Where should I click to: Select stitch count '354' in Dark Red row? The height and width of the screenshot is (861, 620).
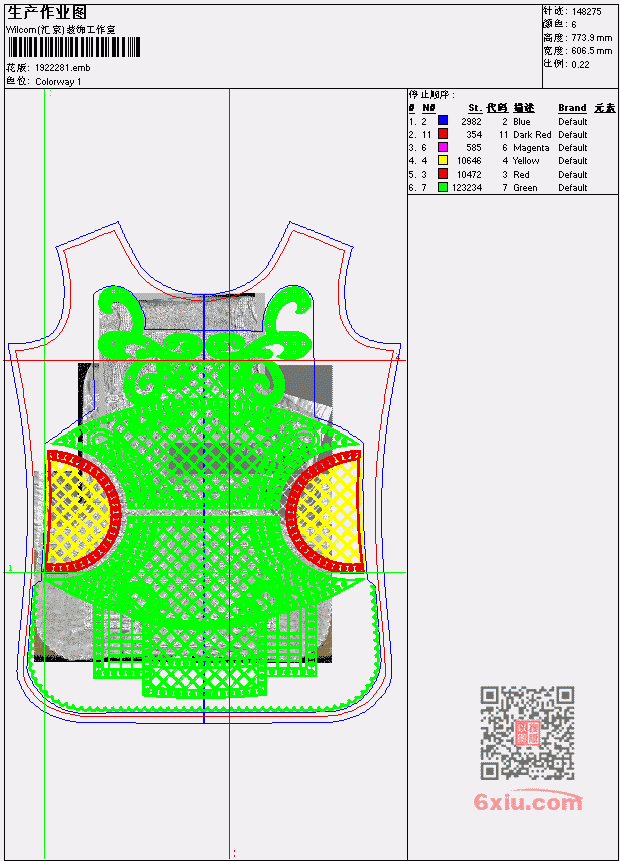tap(474, 135)
